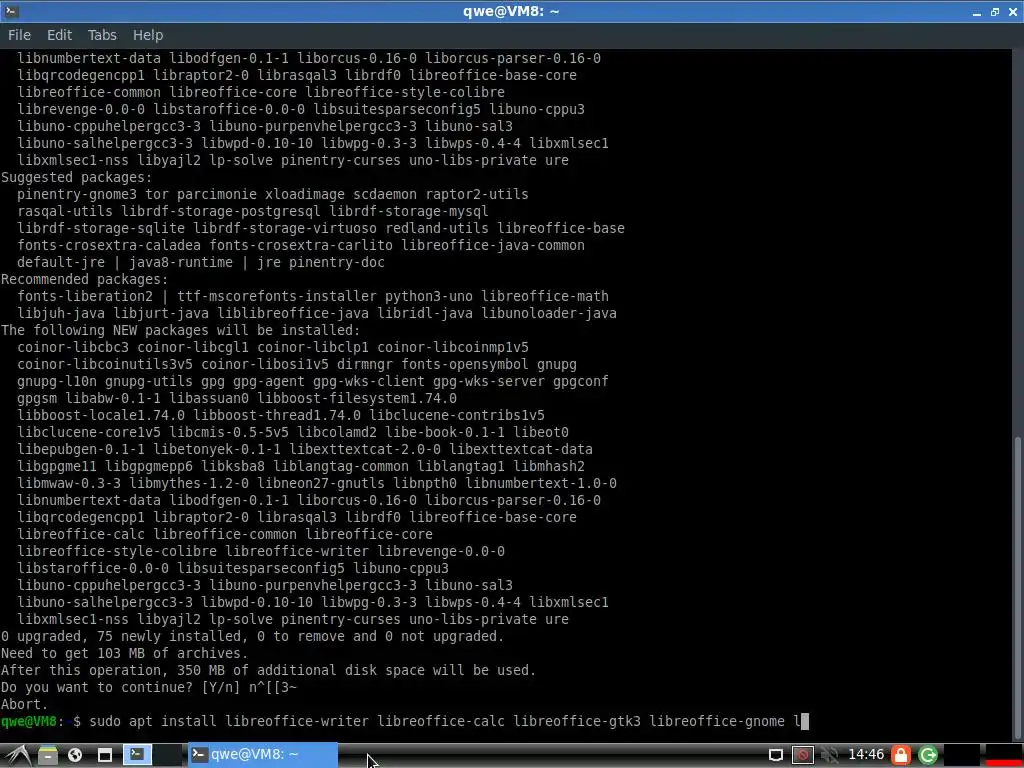Switch to the highlighted desktop pager with terminal
The image size is (1024, 768).
[138, 755]
